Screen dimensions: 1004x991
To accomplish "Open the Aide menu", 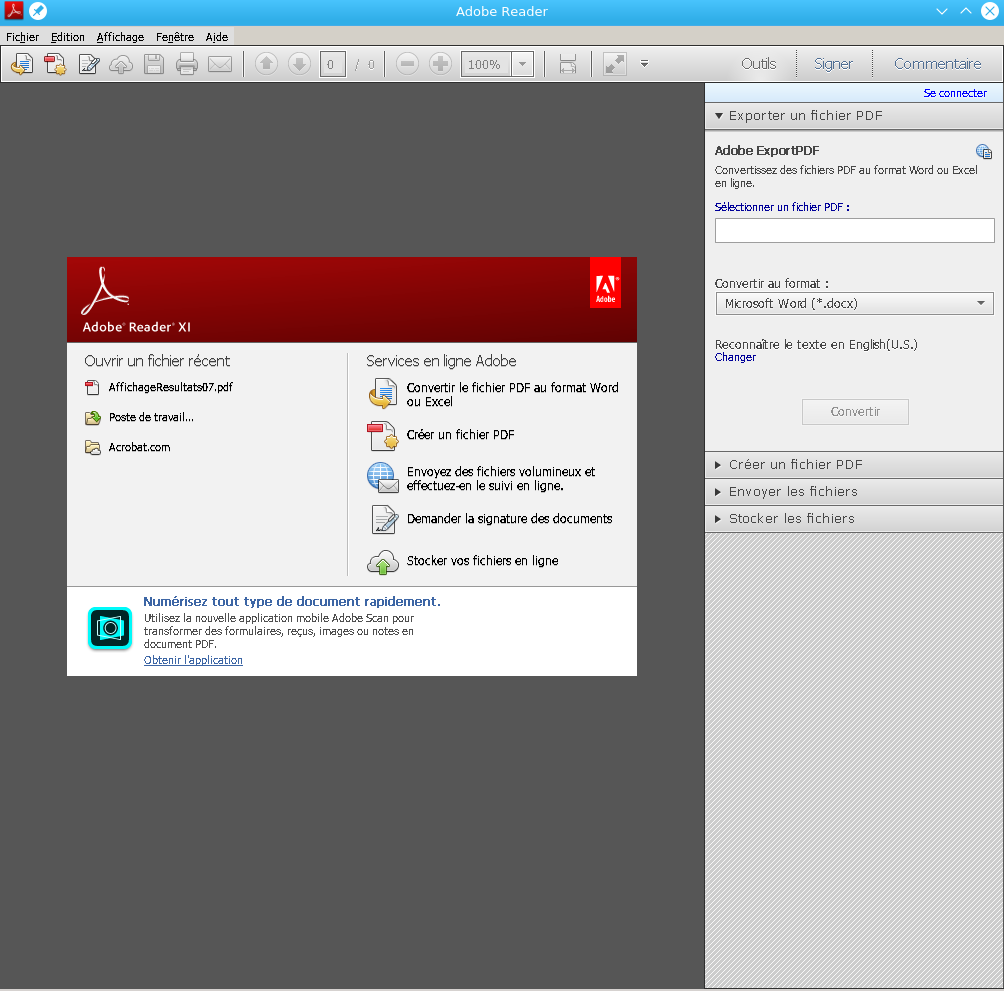I will [x=217, y=37].
